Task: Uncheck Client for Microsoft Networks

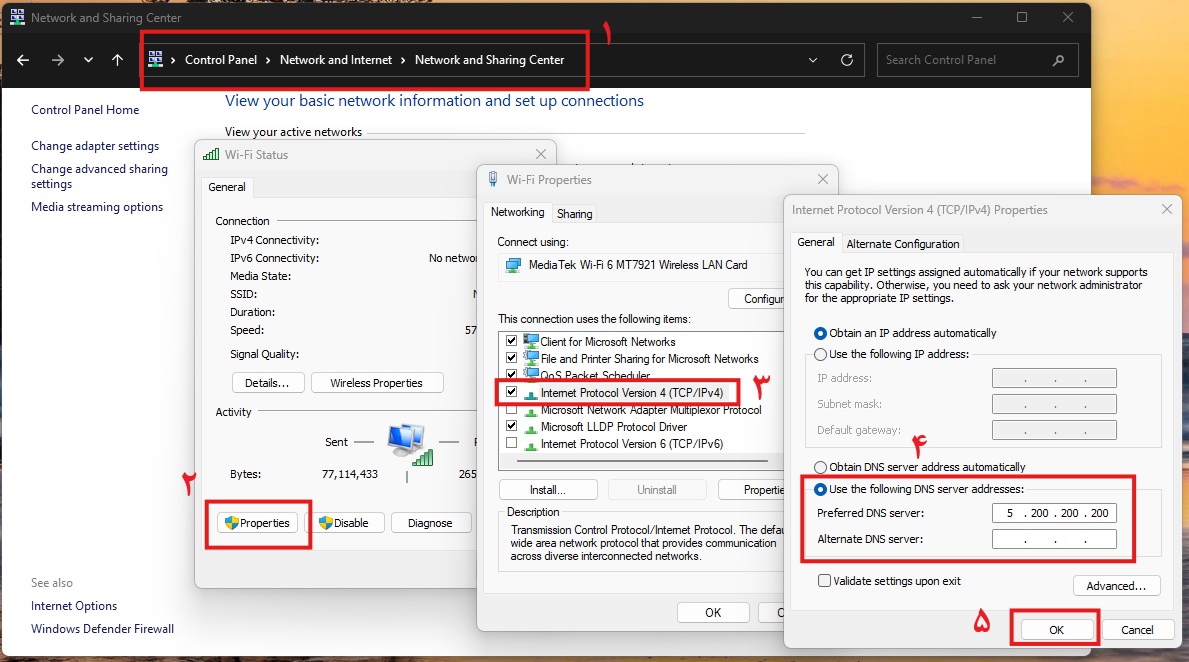Action: coord(512,342)
